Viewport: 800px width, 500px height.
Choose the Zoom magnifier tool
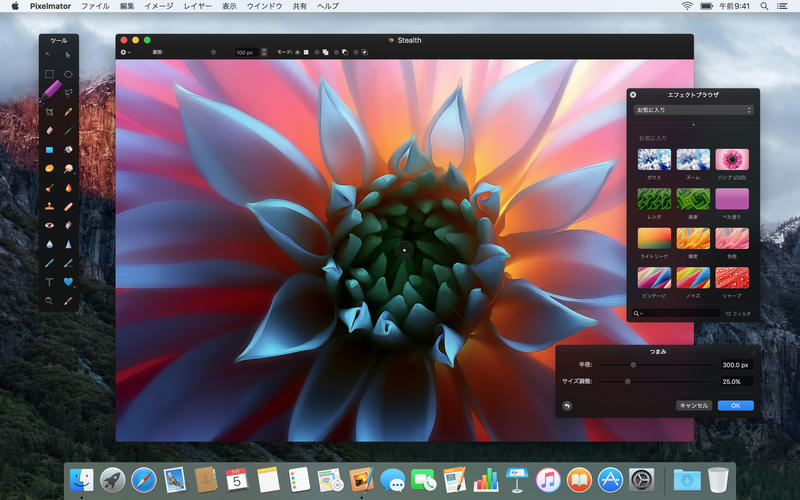(x=49, y=300)
